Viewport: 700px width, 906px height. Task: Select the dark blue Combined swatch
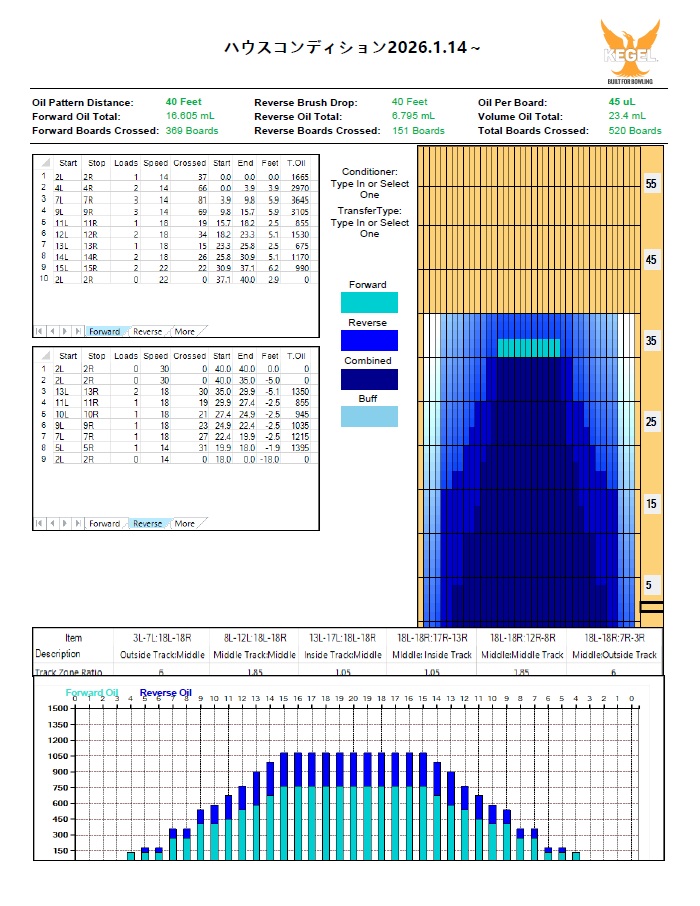click(369, 379)
